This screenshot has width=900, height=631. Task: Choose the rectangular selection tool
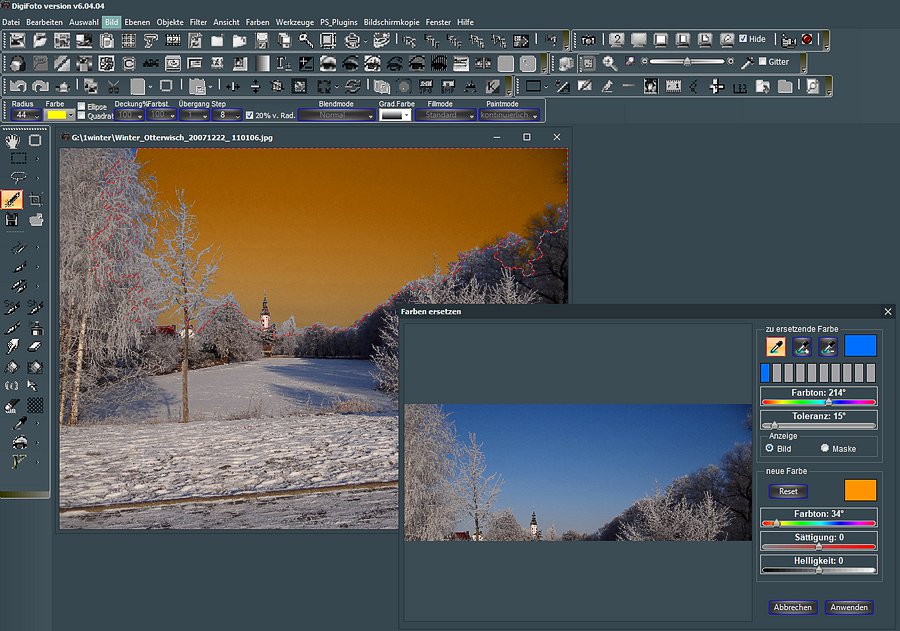pyautogui.click(x=18, y=158)
